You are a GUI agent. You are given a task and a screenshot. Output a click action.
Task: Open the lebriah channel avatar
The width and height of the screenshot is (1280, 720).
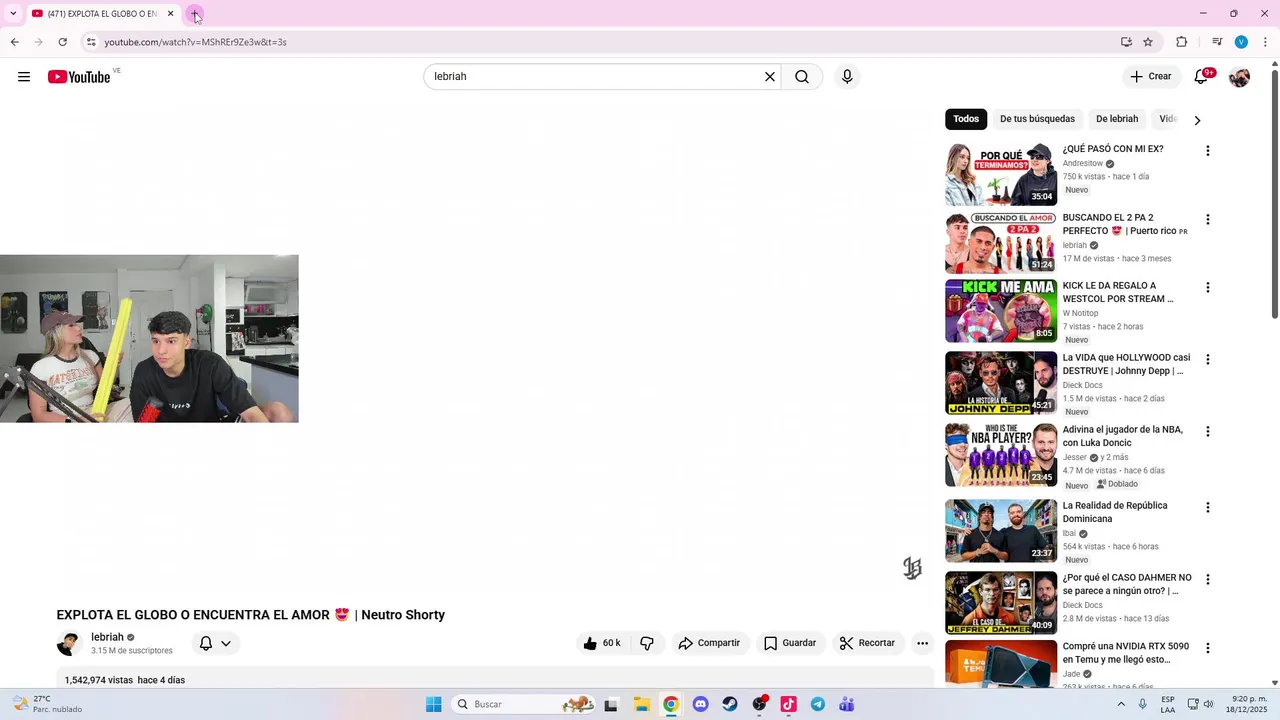click(x=69, y=643)
